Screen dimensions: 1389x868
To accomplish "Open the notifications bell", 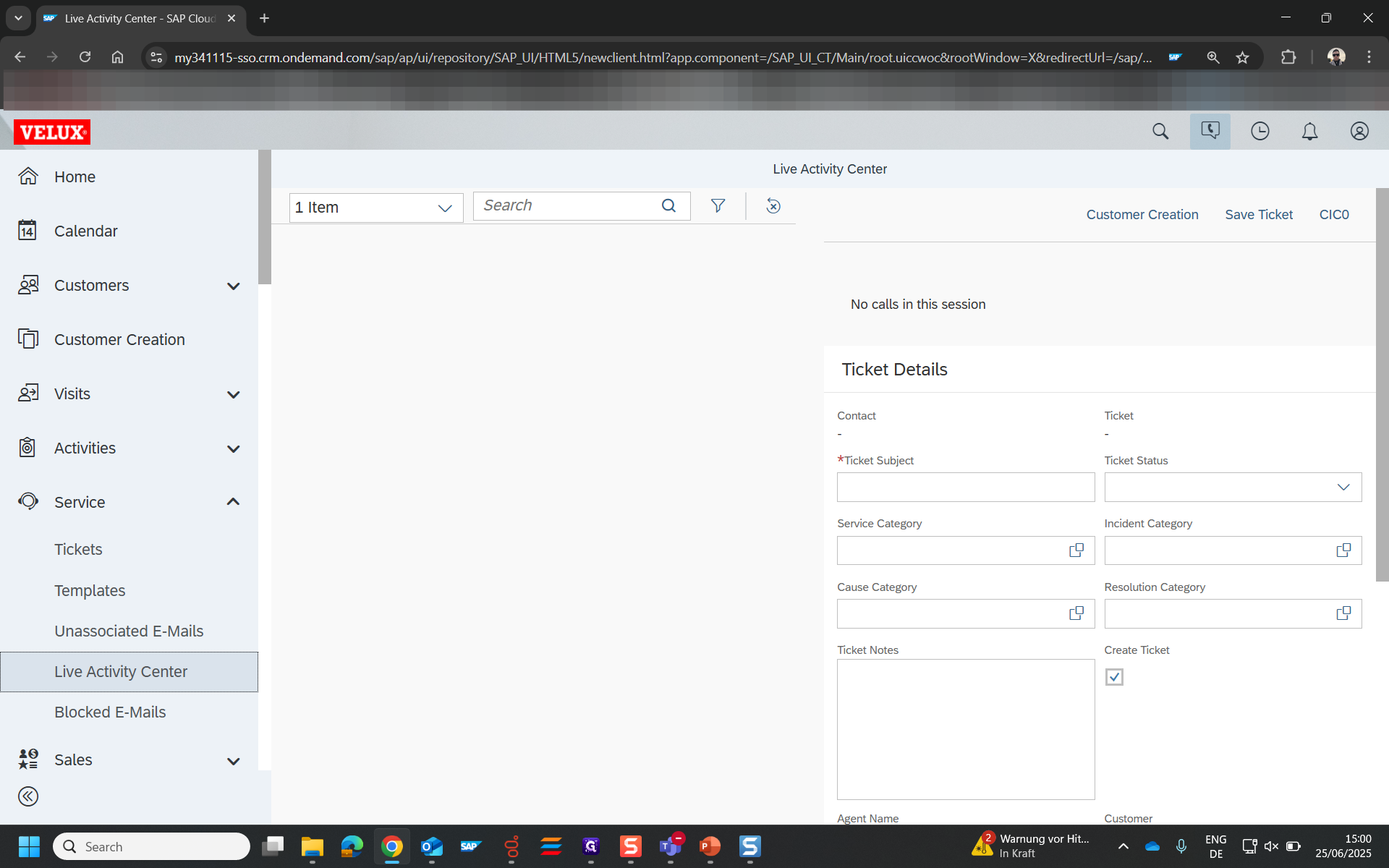I will pyautogui.click(x=1310, y=131).
